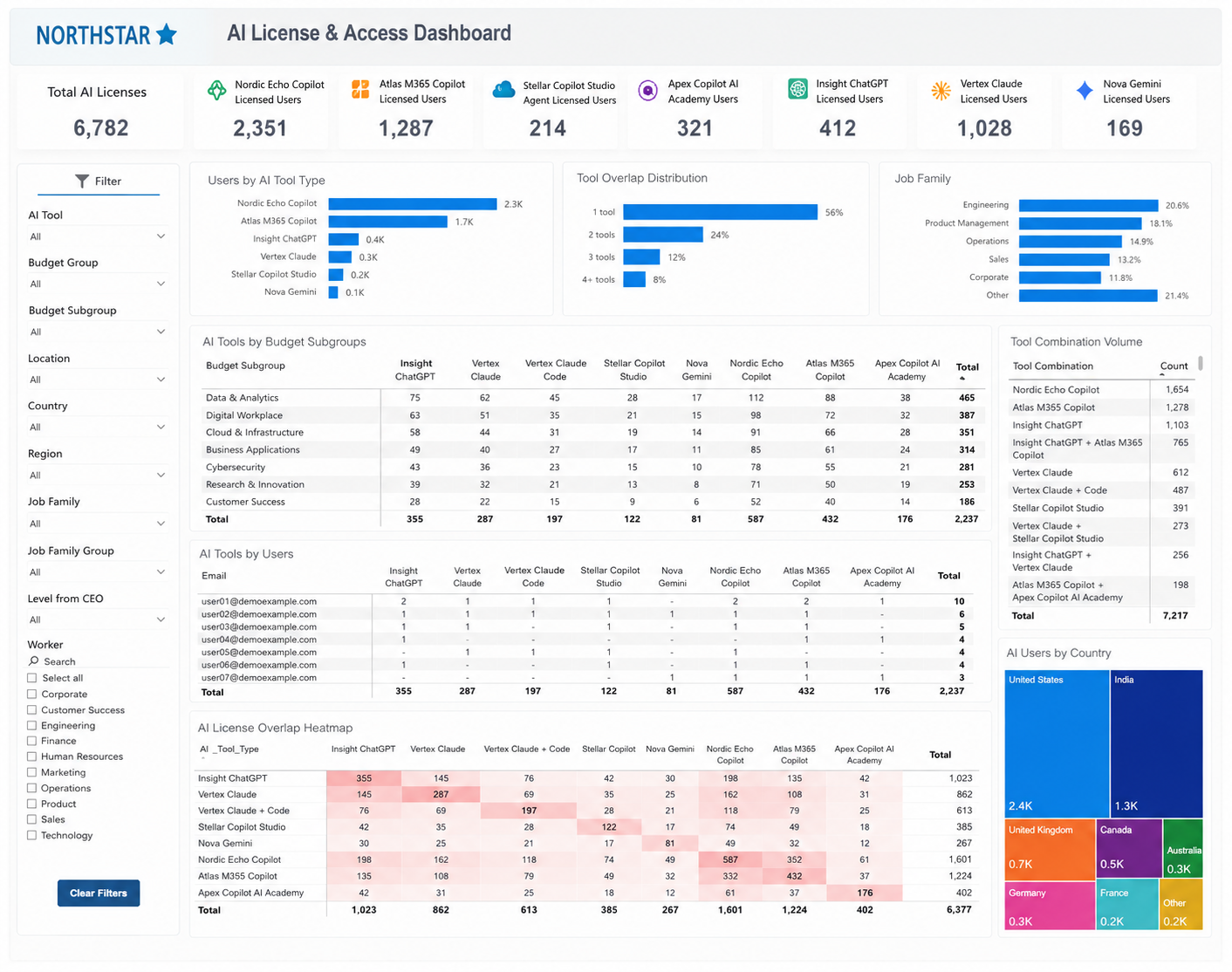Open the Country filter dropdown

[97, 427]
